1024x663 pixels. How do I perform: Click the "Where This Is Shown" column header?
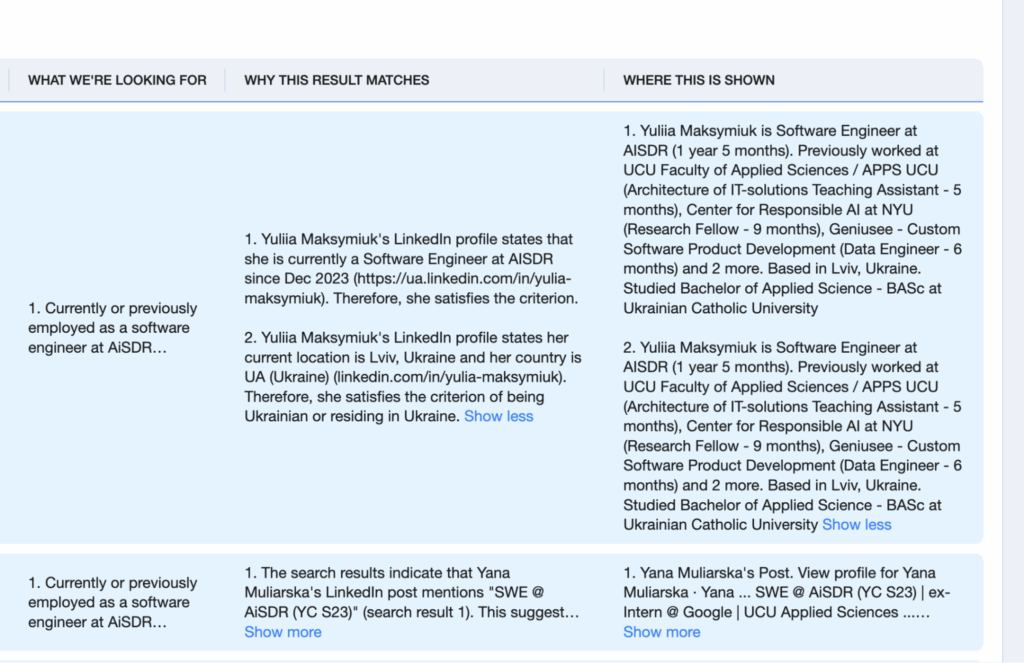point(698,80)
